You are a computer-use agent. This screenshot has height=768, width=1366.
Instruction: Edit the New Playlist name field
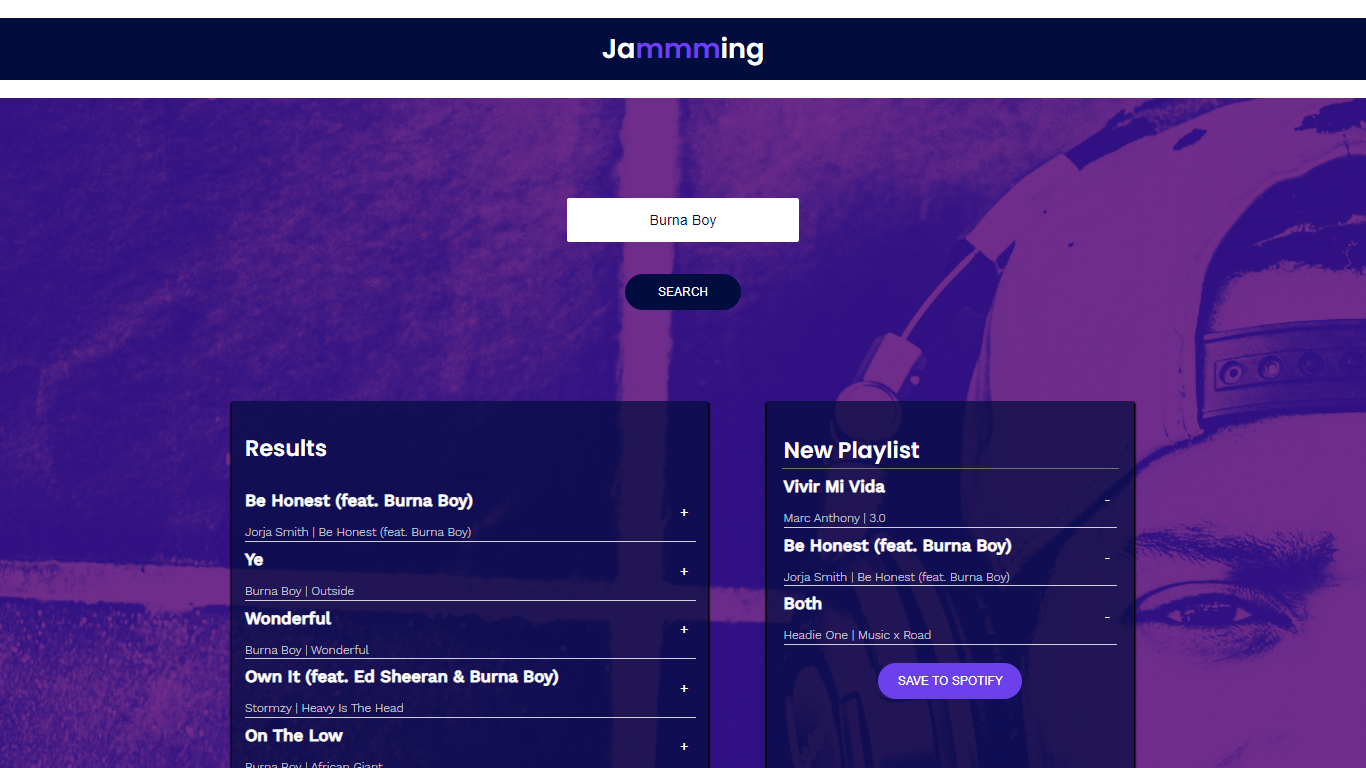coord(950,451)
